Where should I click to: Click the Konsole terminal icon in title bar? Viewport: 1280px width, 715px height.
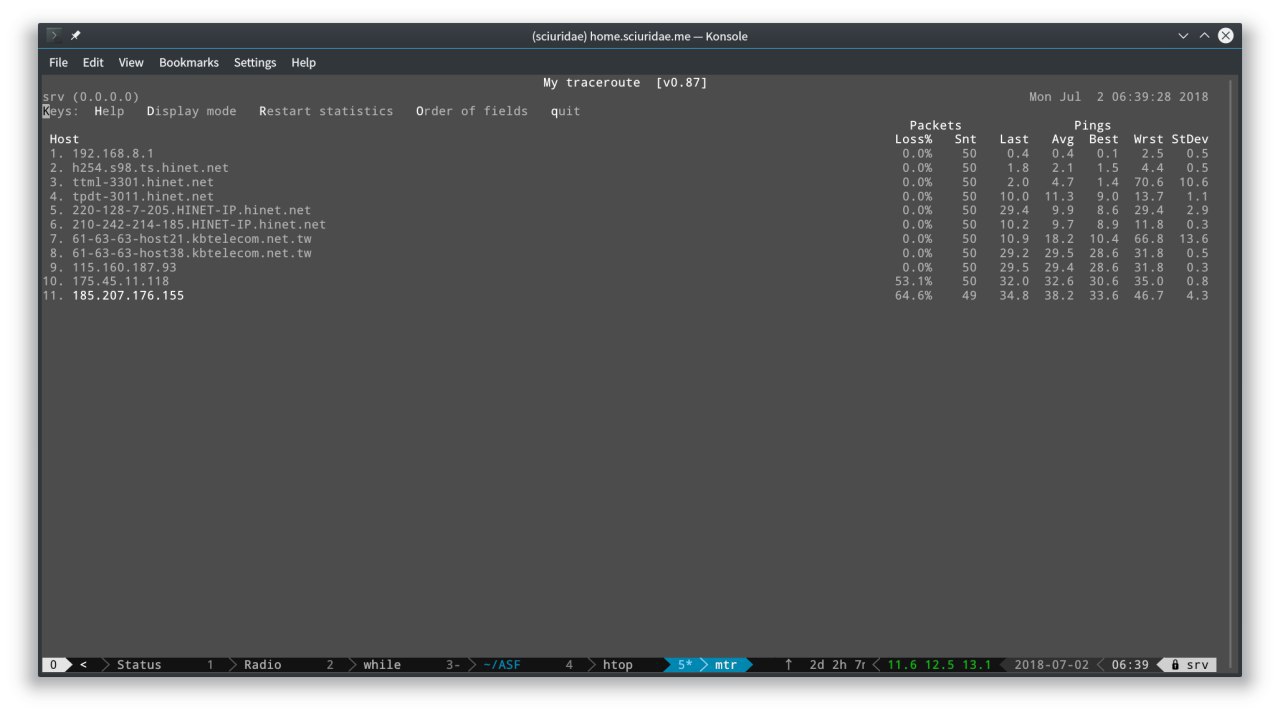(x=54, y=36)
